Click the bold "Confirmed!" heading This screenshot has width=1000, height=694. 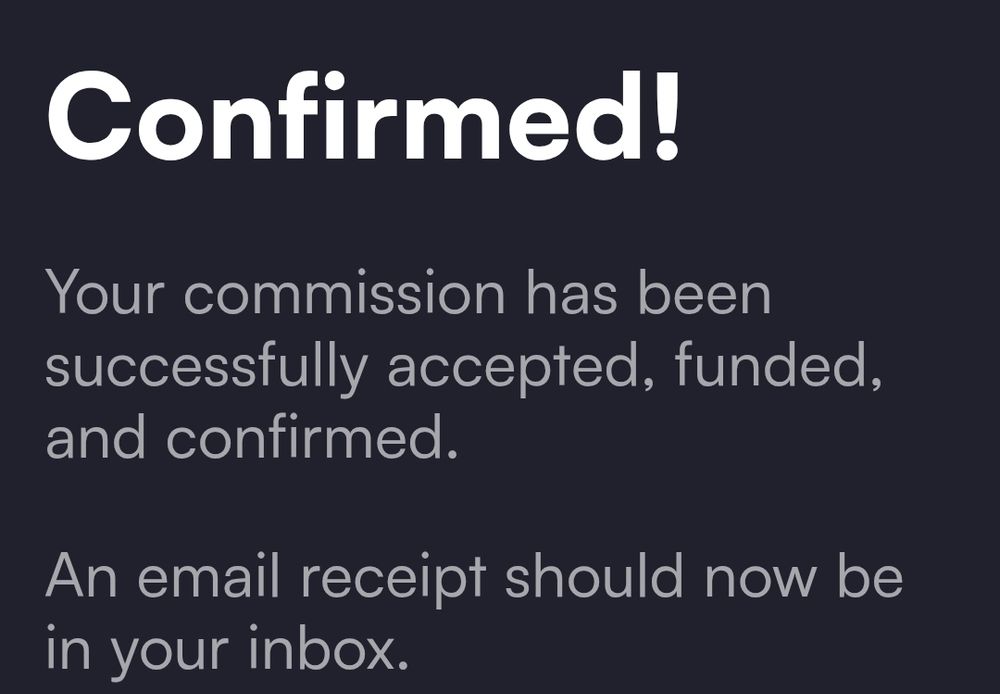[363, 115]
